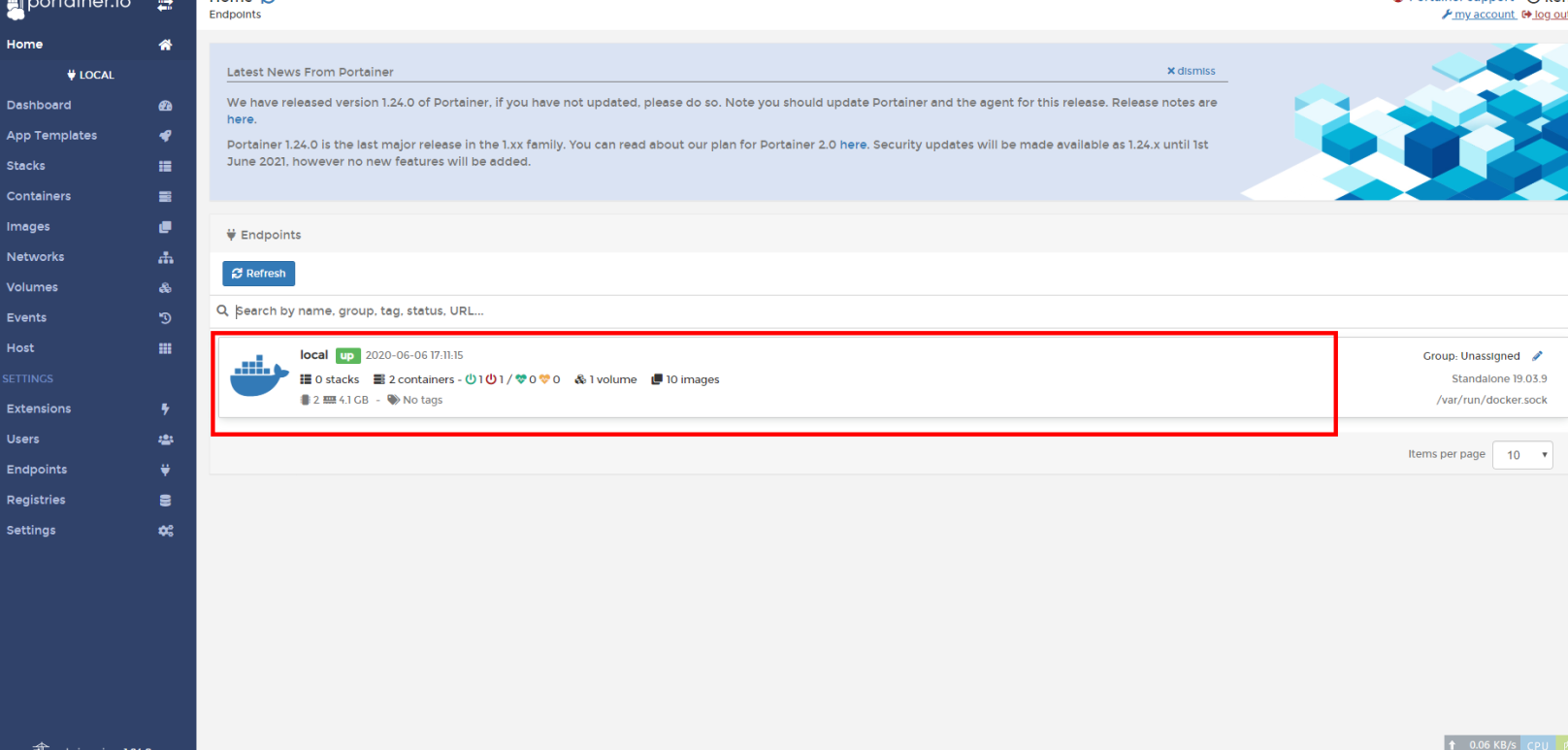The image size is (1568, 750).
Task: Click the Host grid icon in sidebar
Action: pyautogui.click(x=165, y=348)
